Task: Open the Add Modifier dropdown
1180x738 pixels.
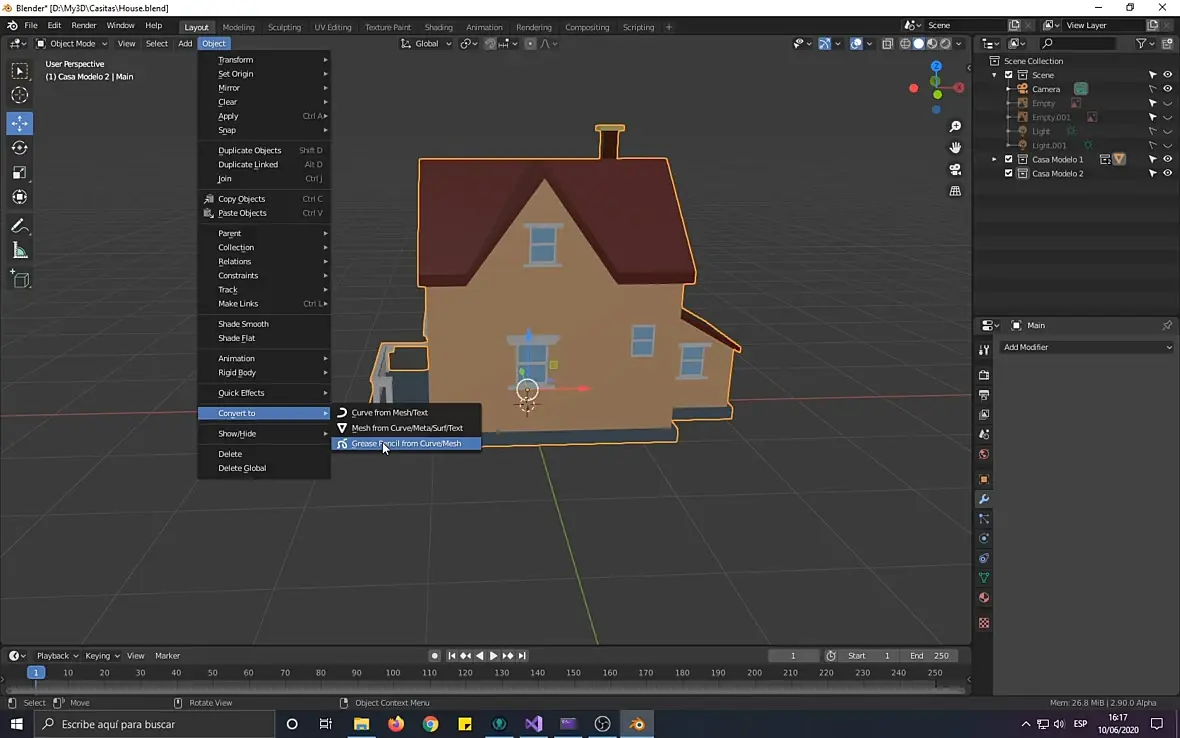Action: pyautogui.click(x=1087, y=347)
